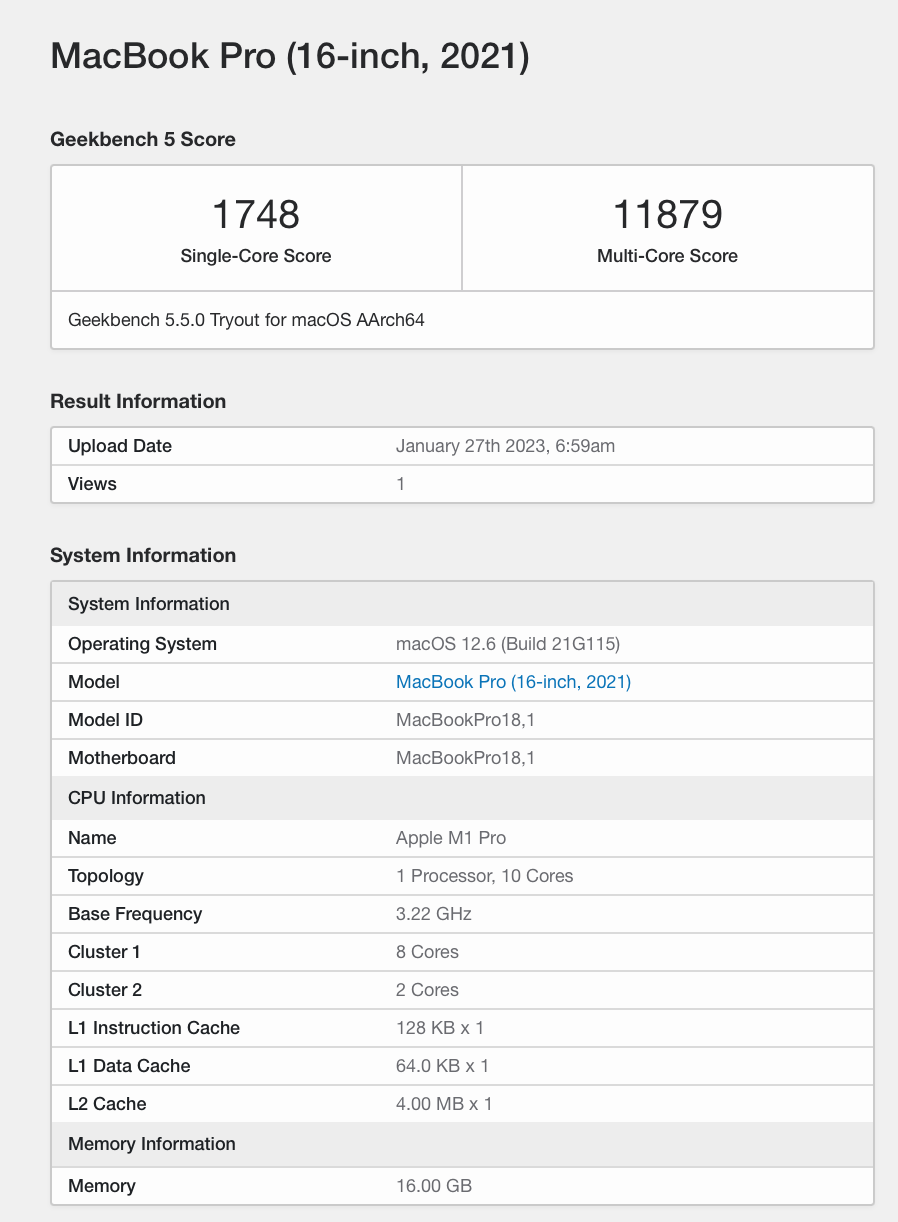Click the Model row label

coord(94,682)
